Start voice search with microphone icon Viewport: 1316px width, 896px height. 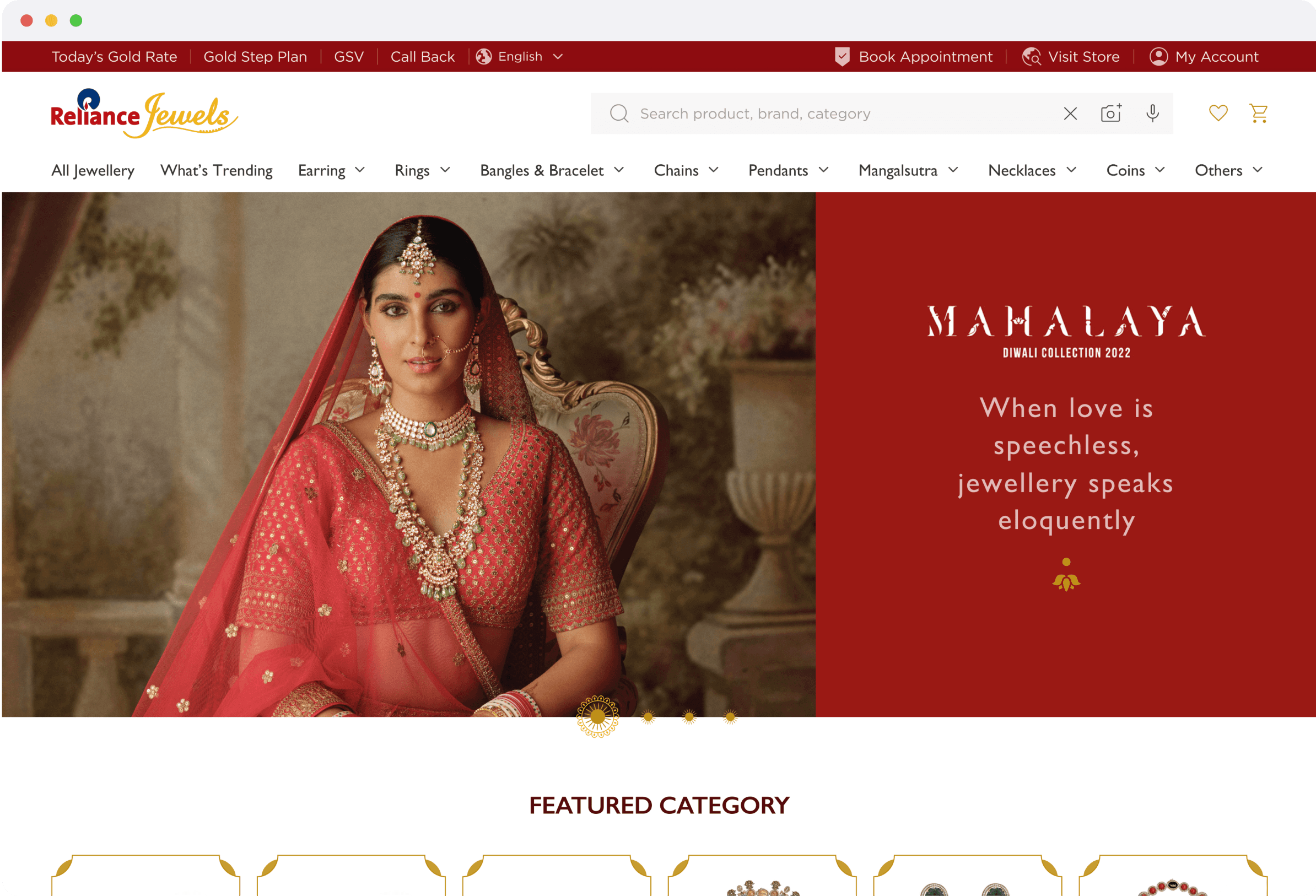pyautogui.click(x=1152, y=114)
